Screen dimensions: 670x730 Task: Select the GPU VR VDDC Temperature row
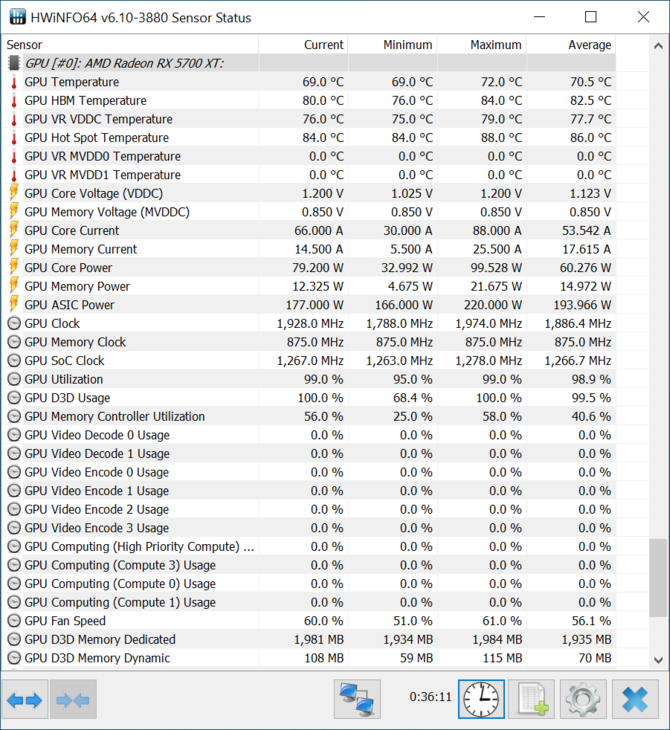point(311,119)
